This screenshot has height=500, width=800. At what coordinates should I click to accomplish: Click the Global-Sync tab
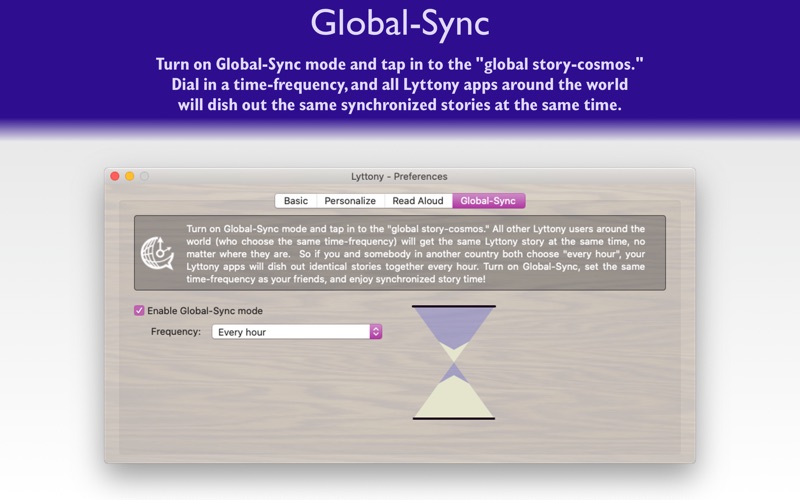[488, 201]
